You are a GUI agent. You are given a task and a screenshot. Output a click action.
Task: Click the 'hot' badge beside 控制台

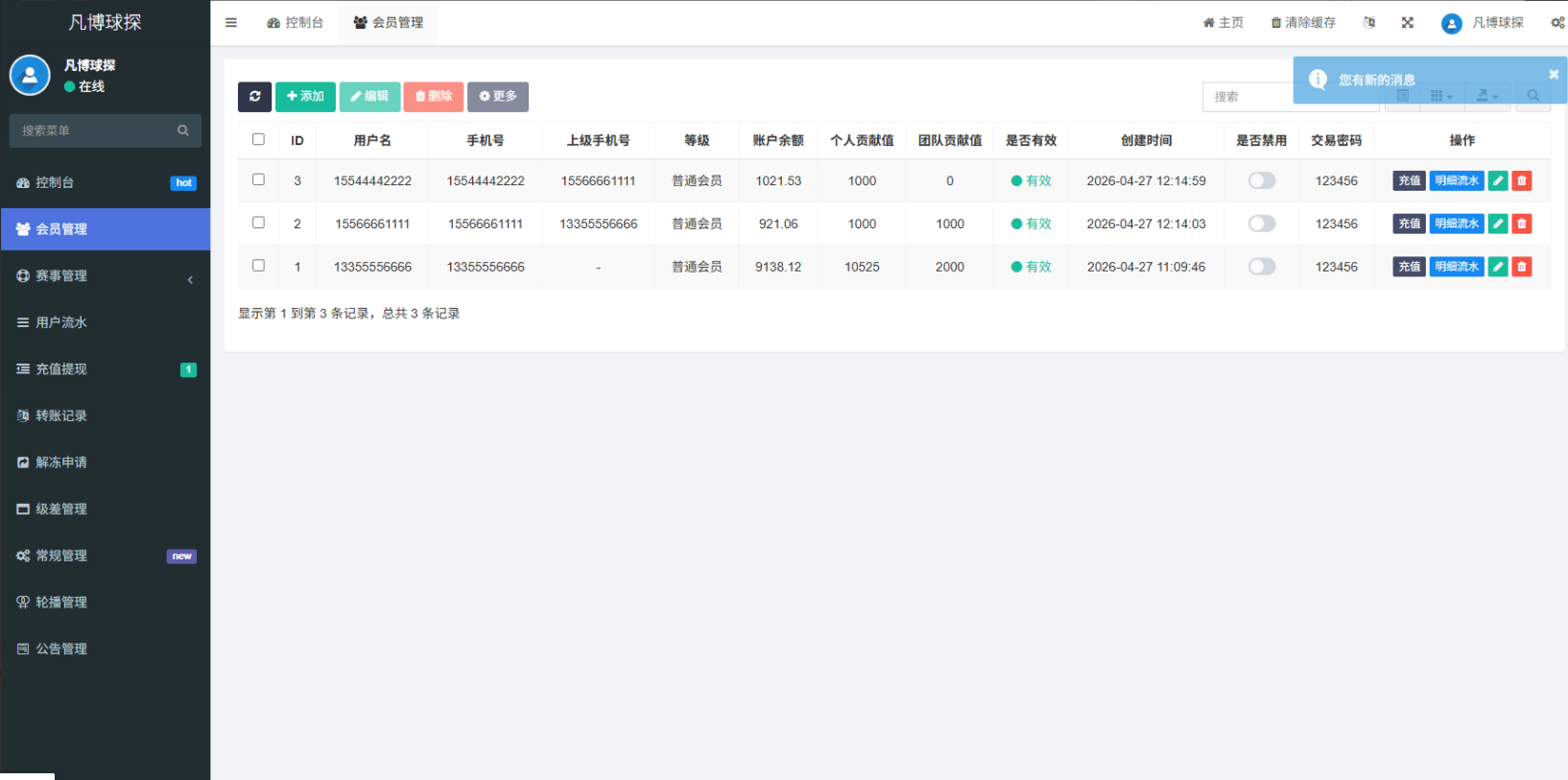183,183
